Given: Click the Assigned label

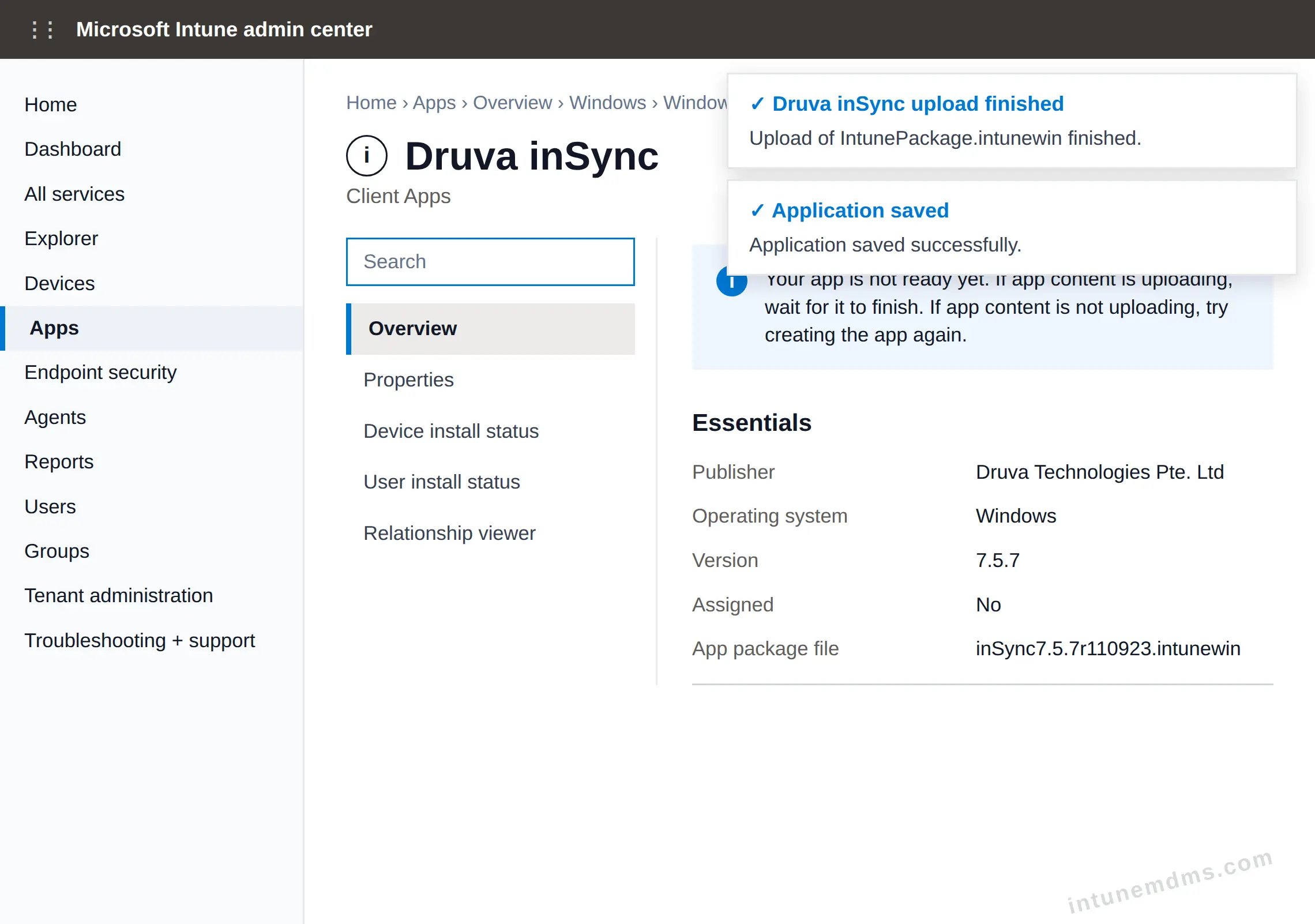Looking at the screenshot, I should click(732, 604).
